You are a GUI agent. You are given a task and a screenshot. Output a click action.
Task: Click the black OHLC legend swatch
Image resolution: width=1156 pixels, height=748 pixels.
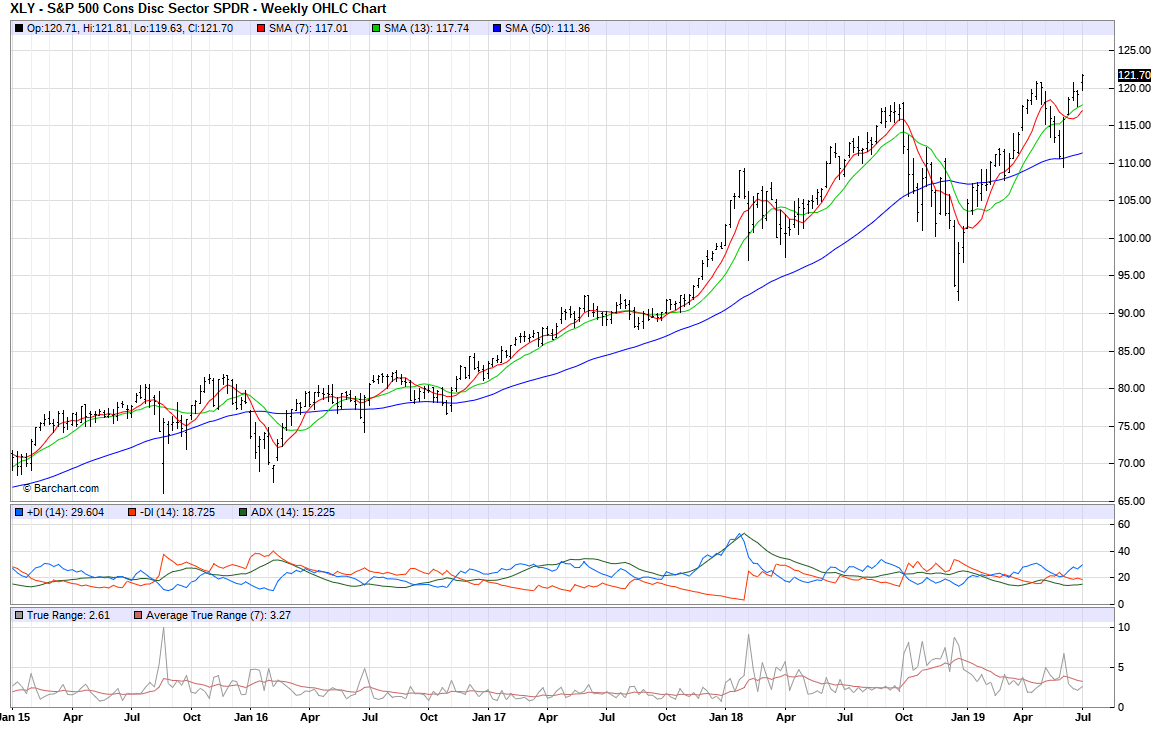(19, 29)
